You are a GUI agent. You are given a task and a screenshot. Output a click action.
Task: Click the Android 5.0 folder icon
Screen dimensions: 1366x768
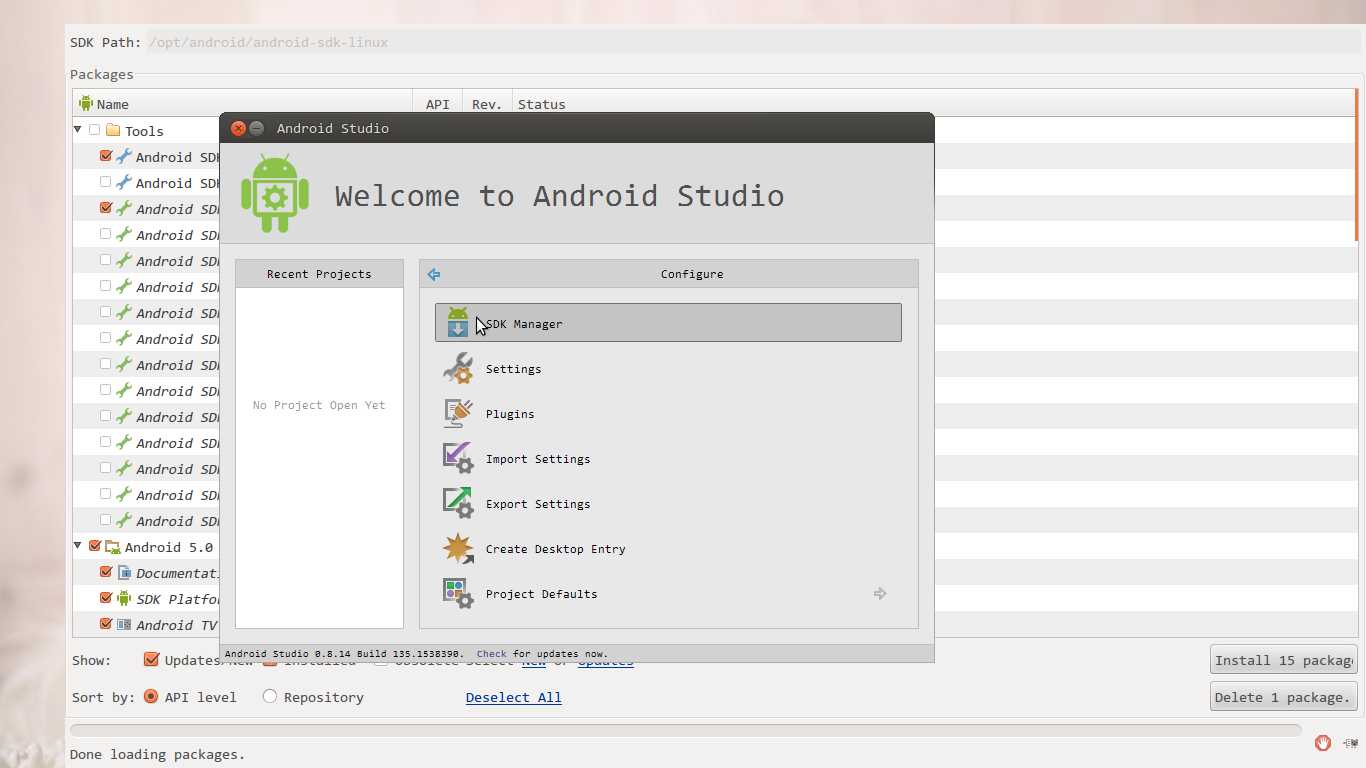pos(113,546)
